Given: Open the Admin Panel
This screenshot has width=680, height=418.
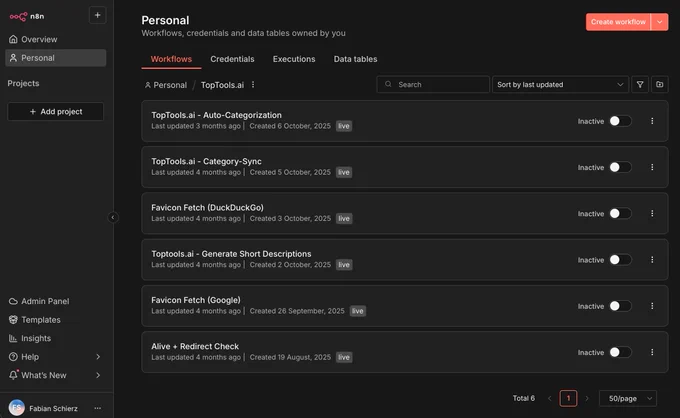Looking at the screenshot, I should (56, 301).
